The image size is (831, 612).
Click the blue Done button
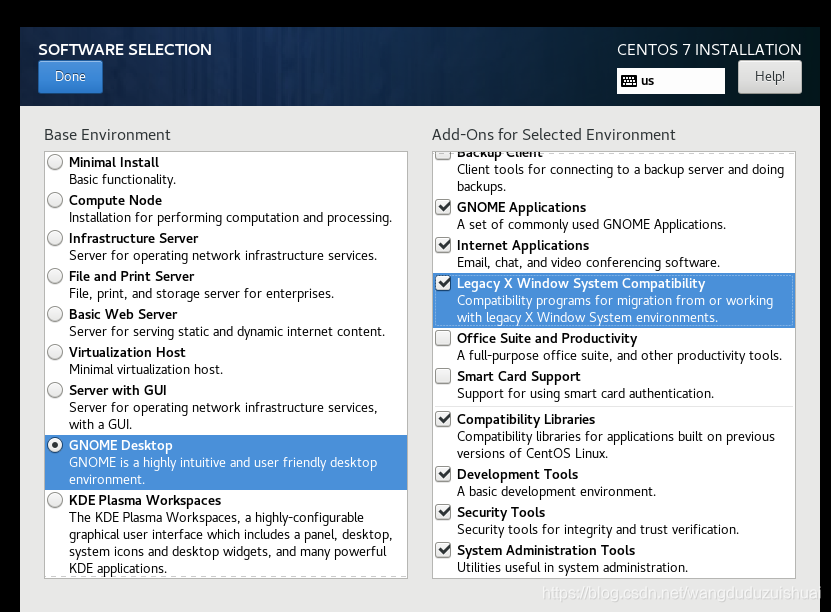pyautogui.click(x=70, y=77)
